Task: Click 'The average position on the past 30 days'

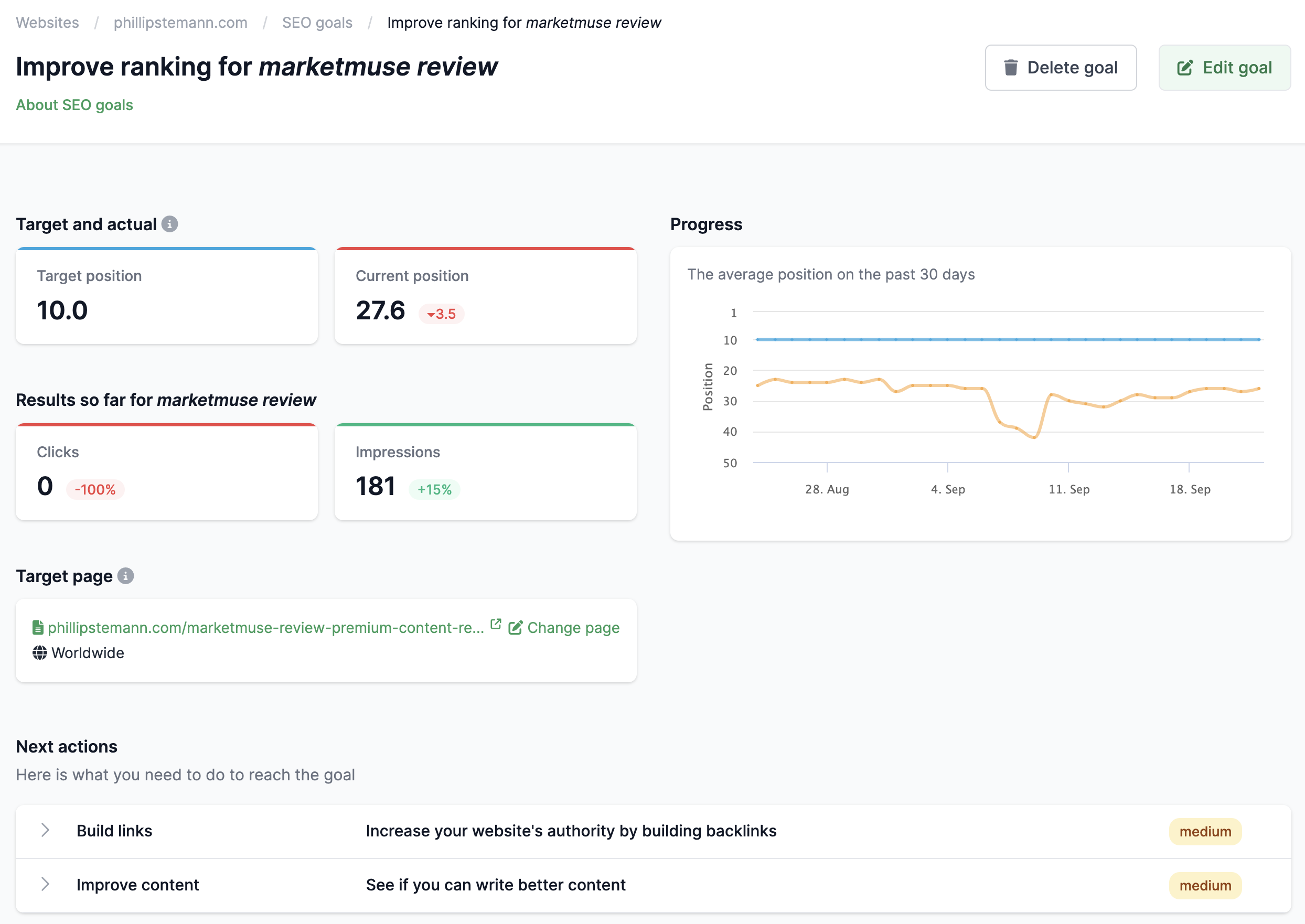Action: pos(831,274)
